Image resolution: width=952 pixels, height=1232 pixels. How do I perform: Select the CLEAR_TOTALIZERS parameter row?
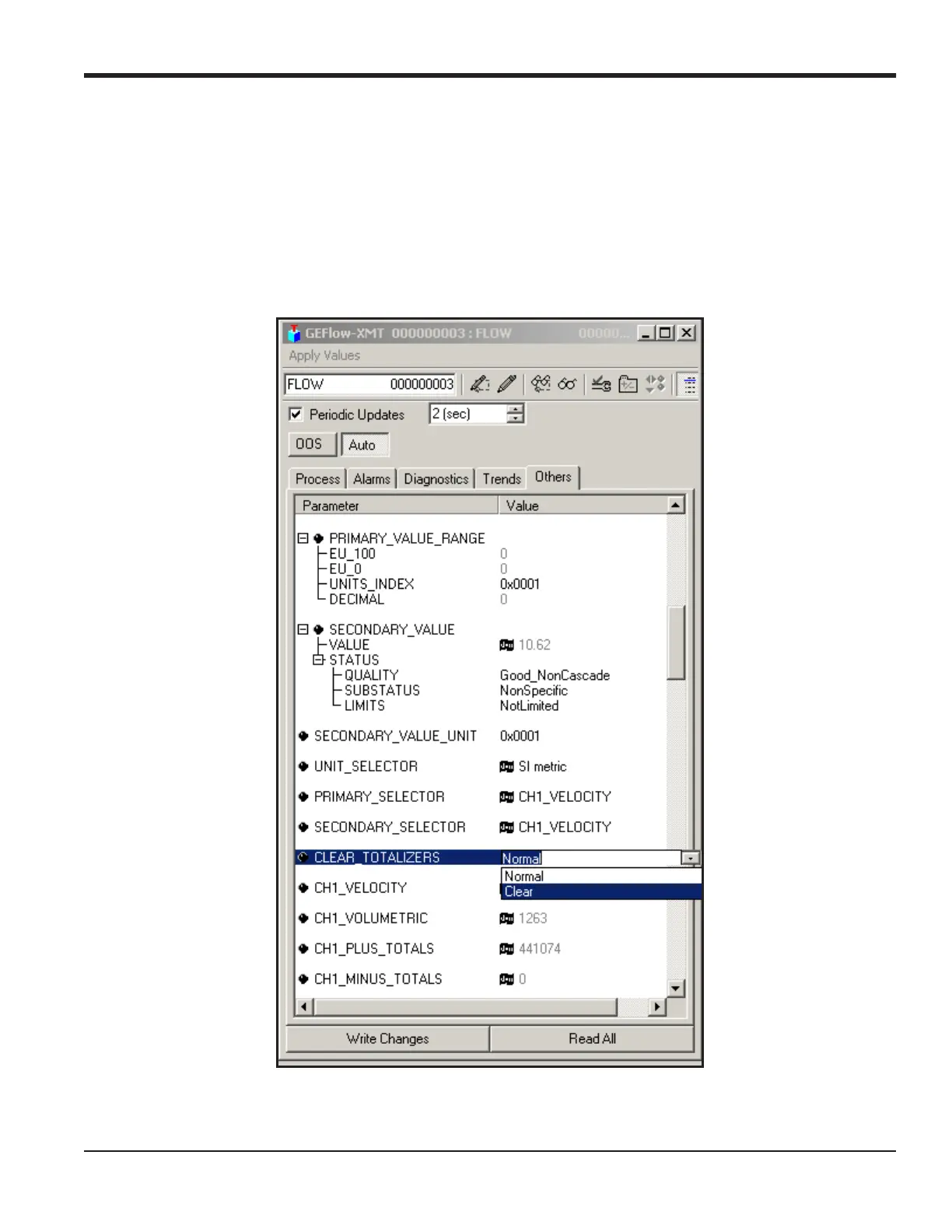(x=398, y=857)
